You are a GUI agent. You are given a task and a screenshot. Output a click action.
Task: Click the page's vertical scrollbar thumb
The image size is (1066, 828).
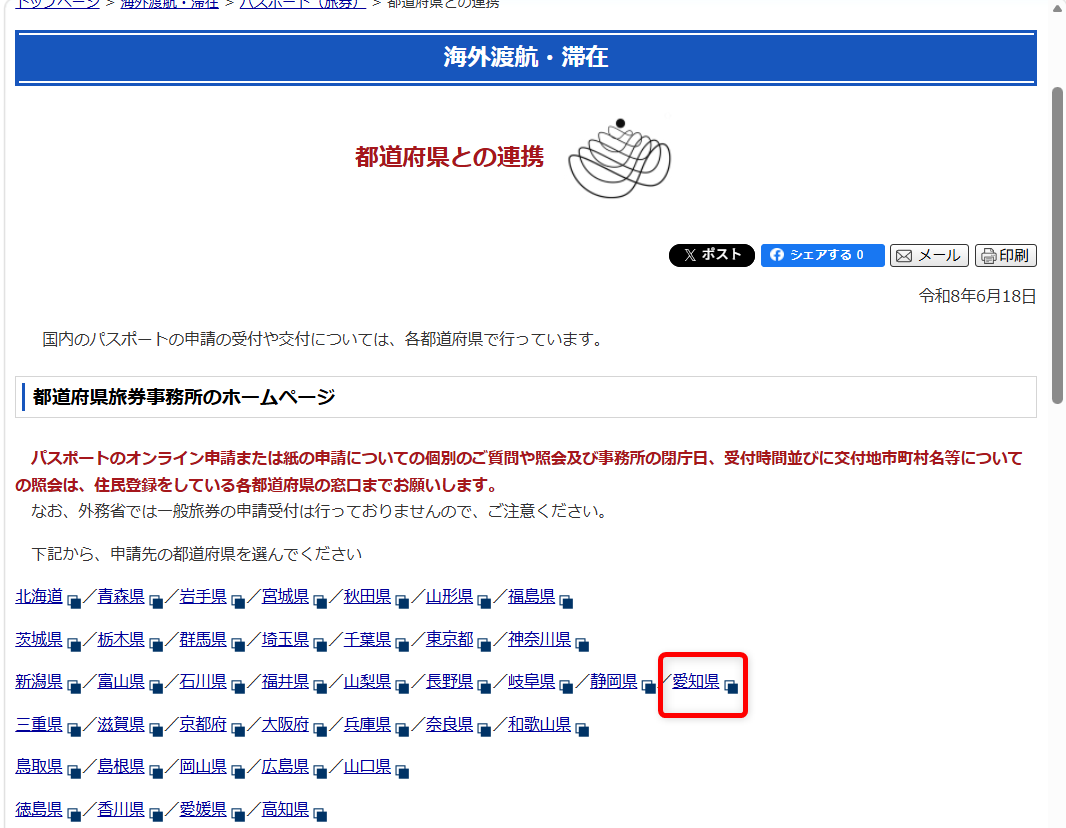point(1057,246)
